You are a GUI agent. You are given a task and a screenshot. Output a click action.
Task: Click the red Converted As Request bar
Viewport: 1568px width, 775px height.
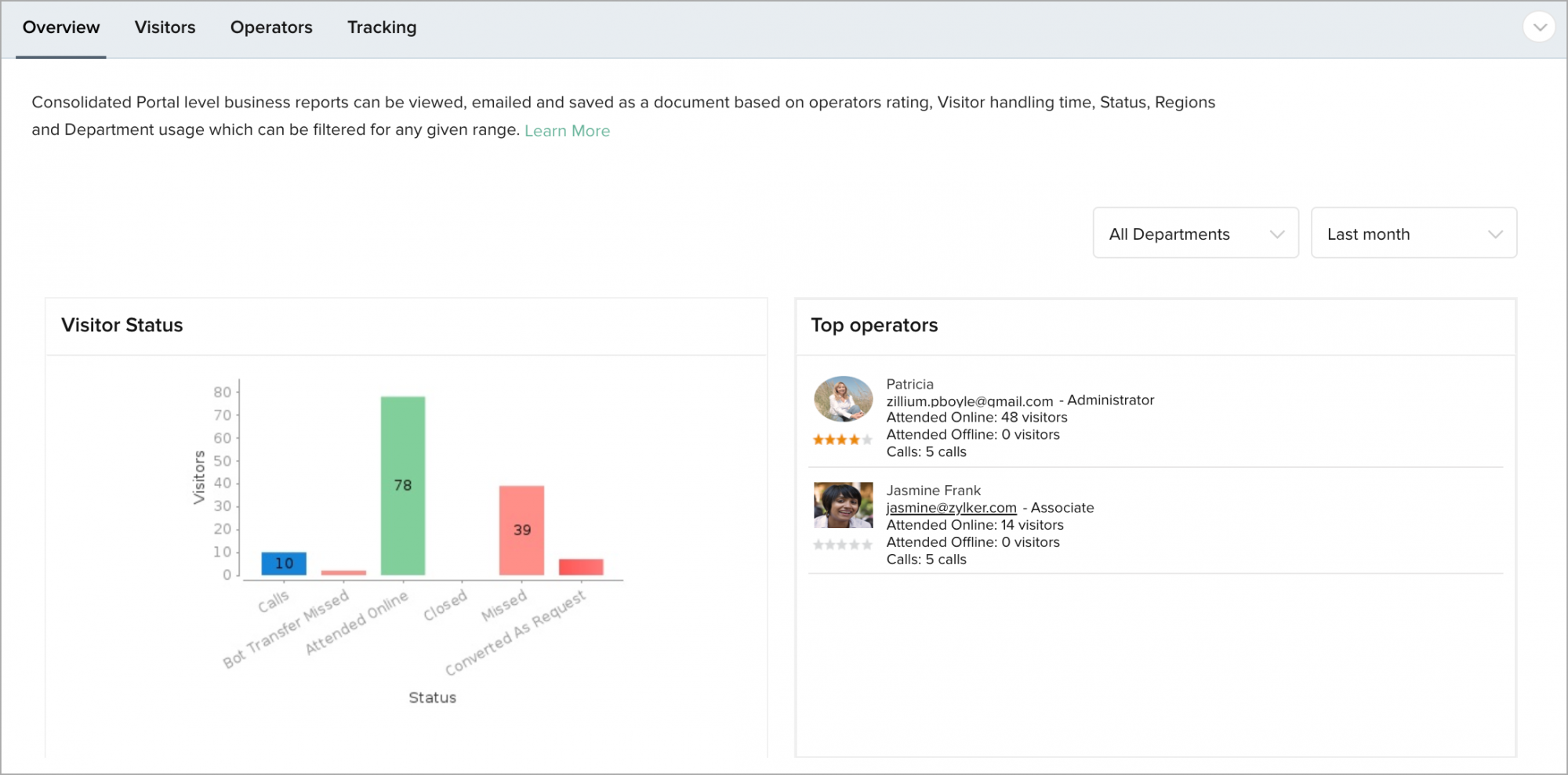[x=581, y=567]
